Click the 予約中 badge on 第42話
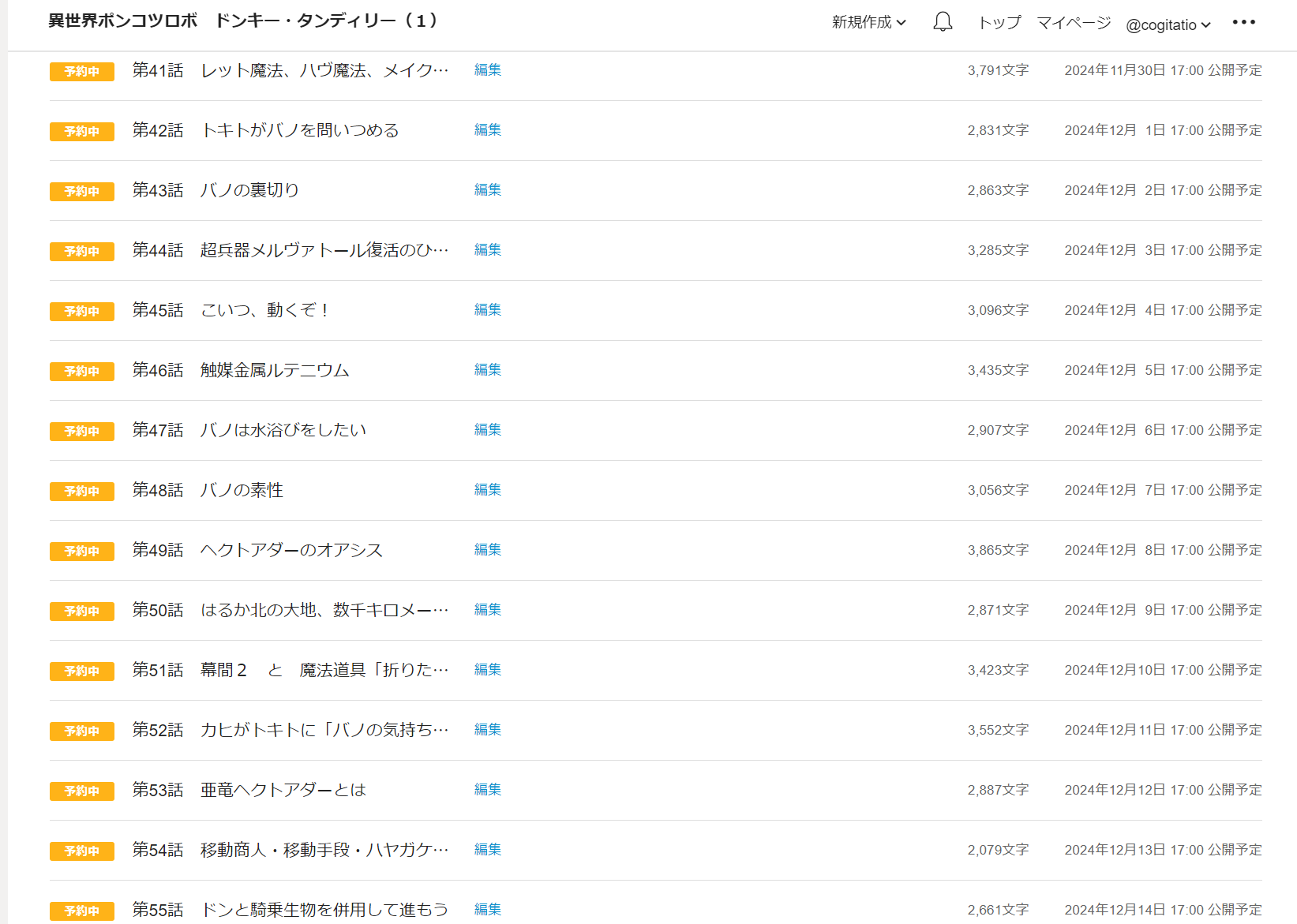This screenshot has width=1297, height=924. tap(82, 131)
